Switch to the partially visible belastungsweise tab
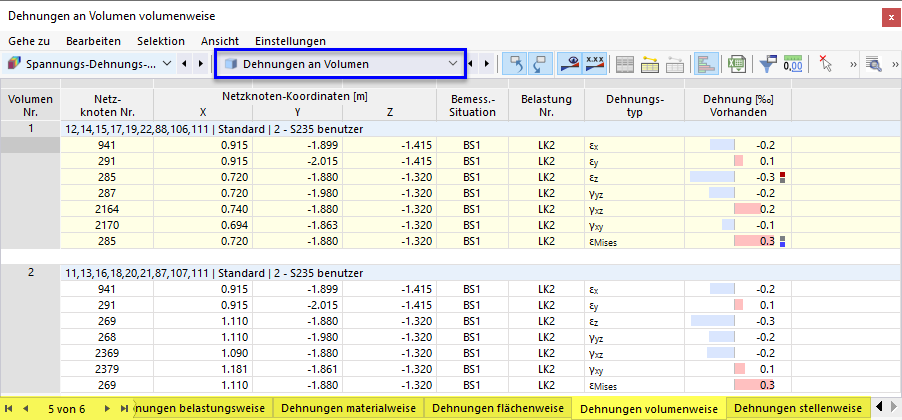 [202, 408]
